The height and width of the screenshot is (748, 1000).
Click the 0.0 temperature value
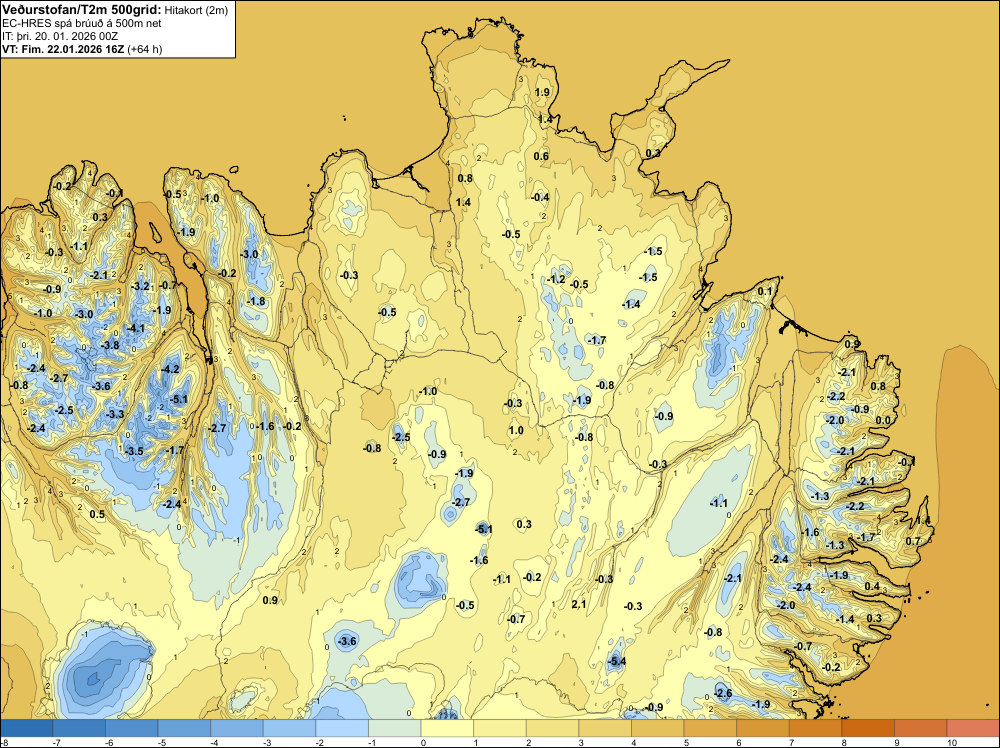tap(883, 420)
